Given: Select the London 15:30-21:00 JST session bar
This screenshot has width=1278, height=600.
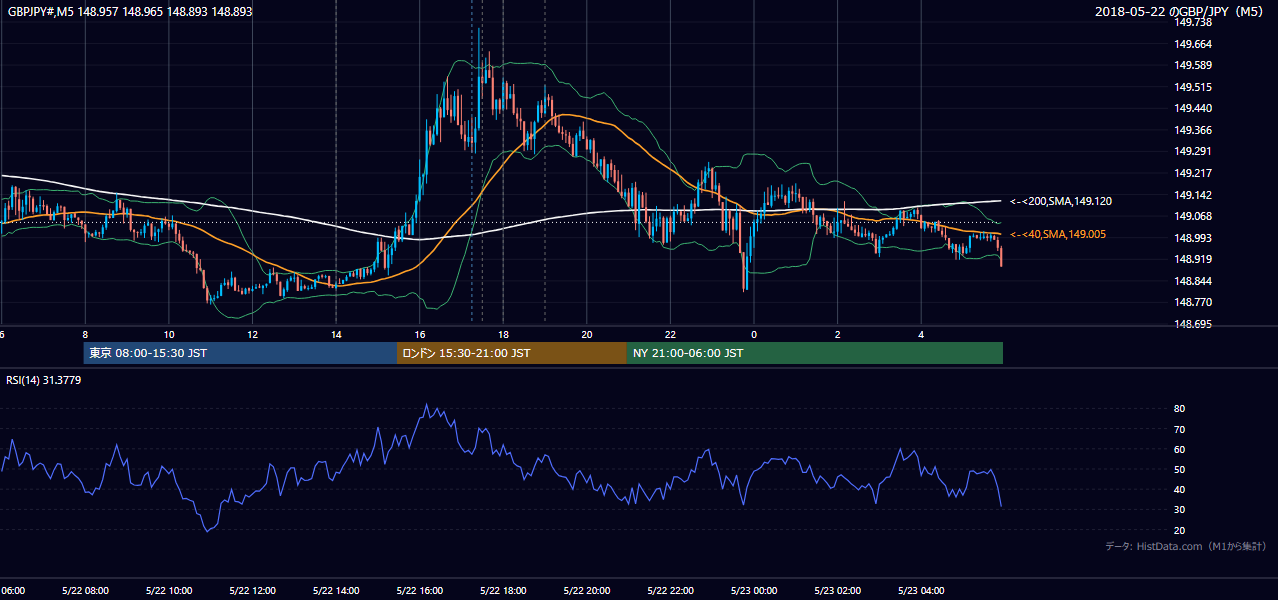Looking at the screenshot, I should (512, 353).
